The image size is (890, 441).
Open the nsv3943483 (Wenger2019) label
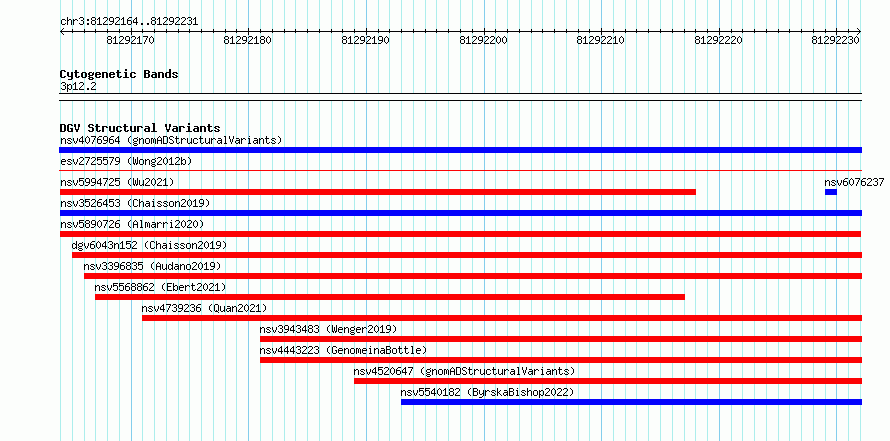[328, 329]
